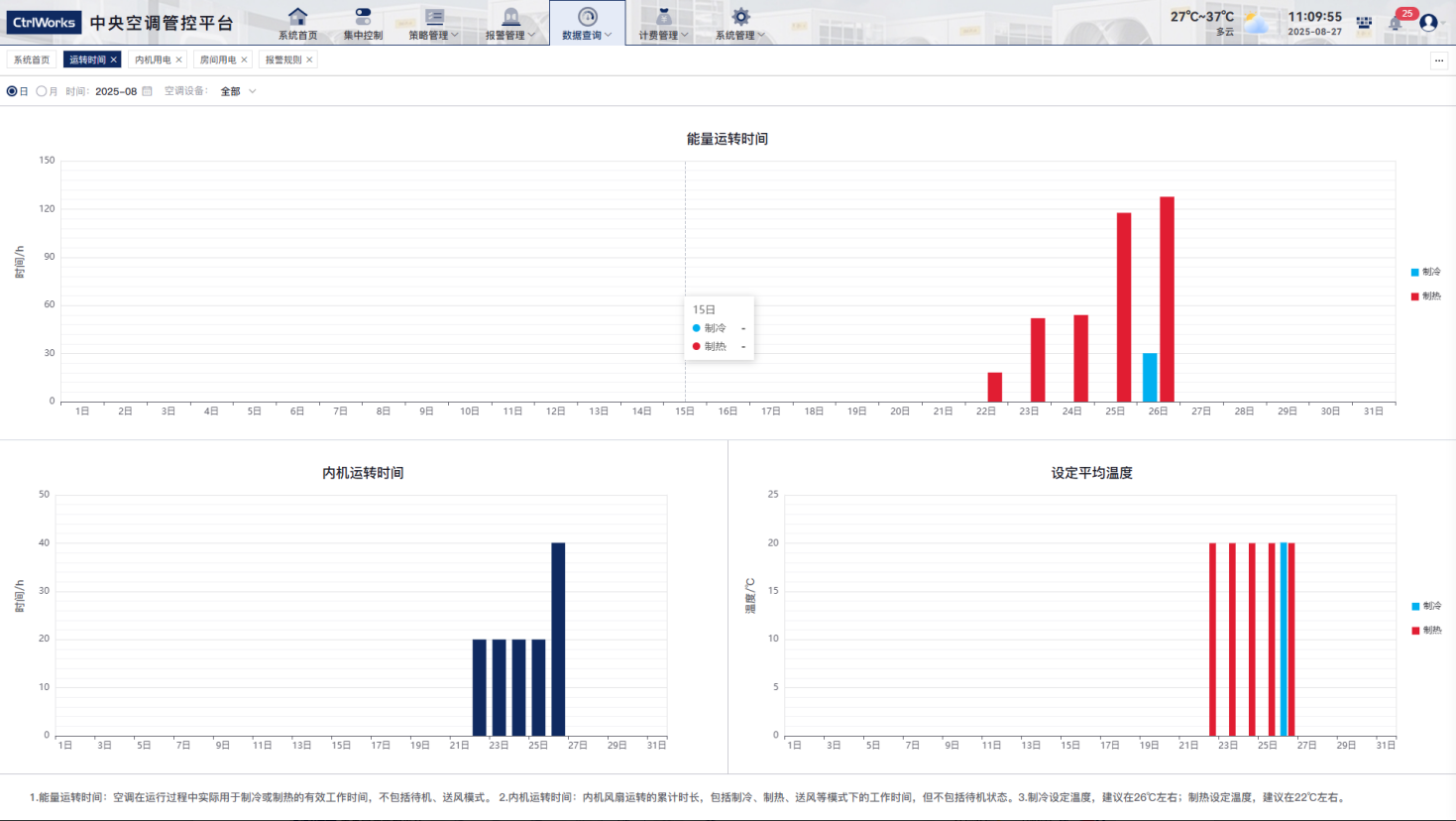Click the keyboard grid icon beside the clock
This screenshot has width=1456, height=821.
coord(1364,22)
